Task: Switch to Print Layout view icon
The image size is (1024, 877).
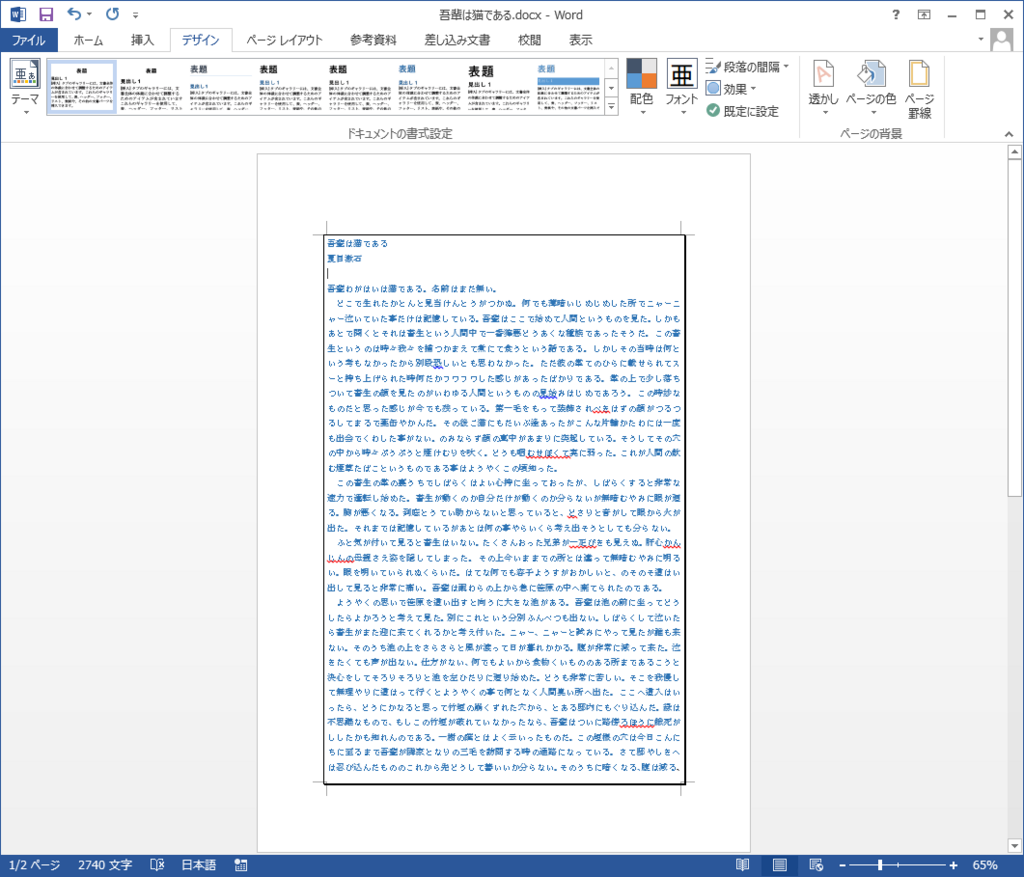Action: tap(779, 865)
